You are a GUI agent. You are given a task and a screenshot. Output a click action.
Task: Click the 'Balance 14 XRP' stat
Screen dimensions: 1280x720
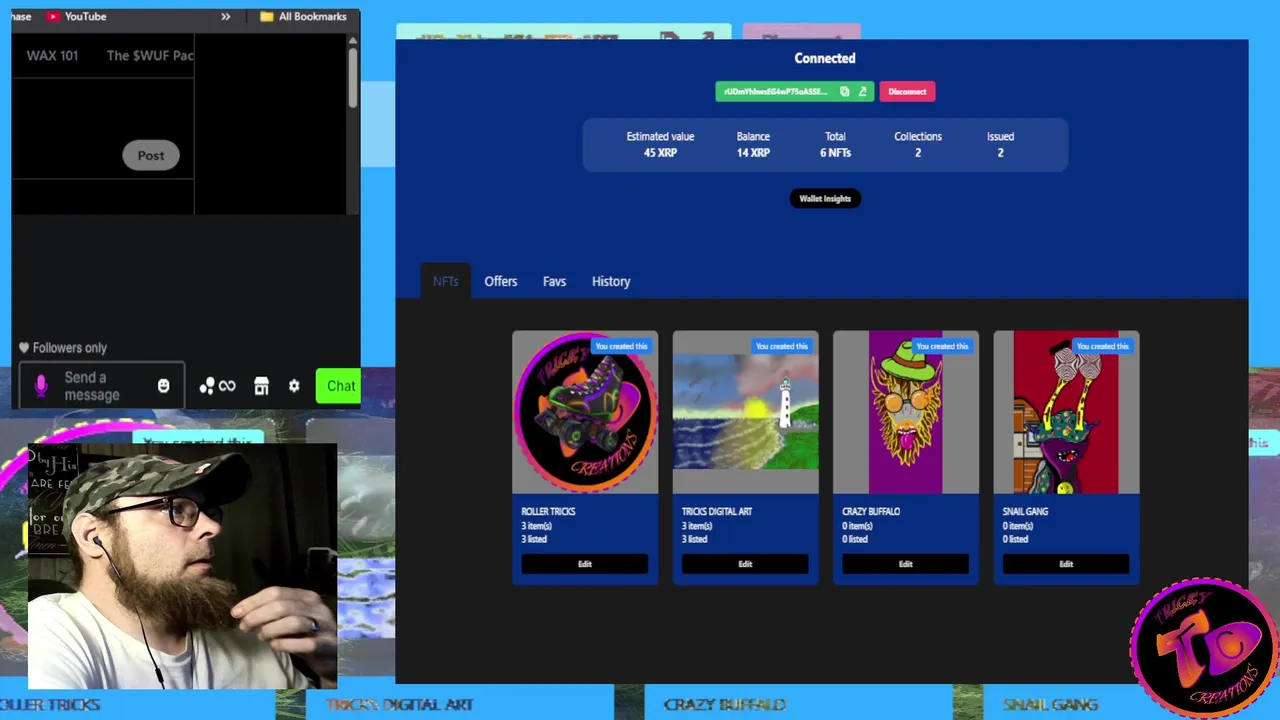pyautogui.click(x=753, y=145)
